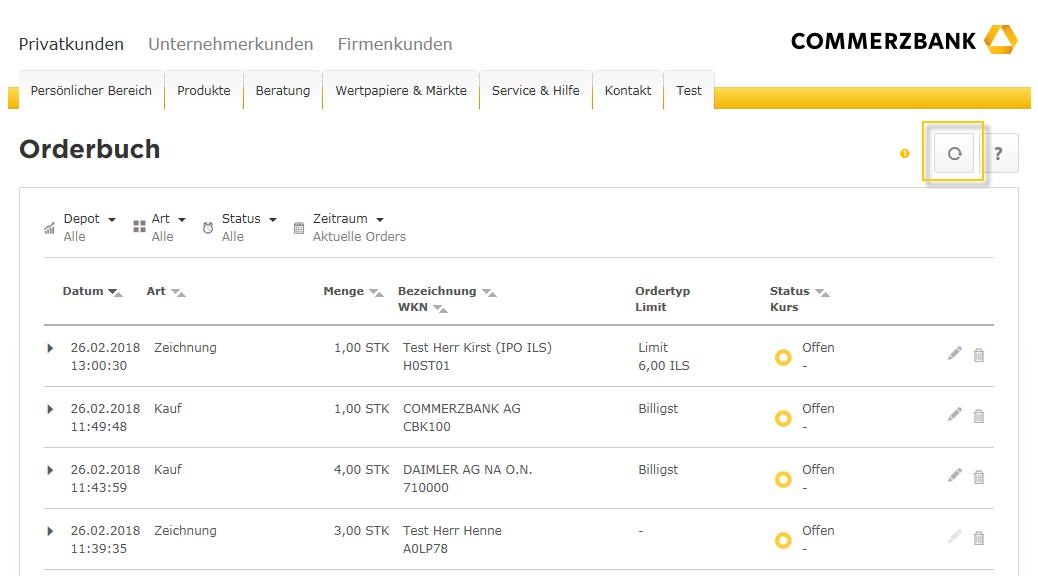Click the yellow info indicator icon
The height and width of the screenshot is (576, 1038).
[905, 153]
